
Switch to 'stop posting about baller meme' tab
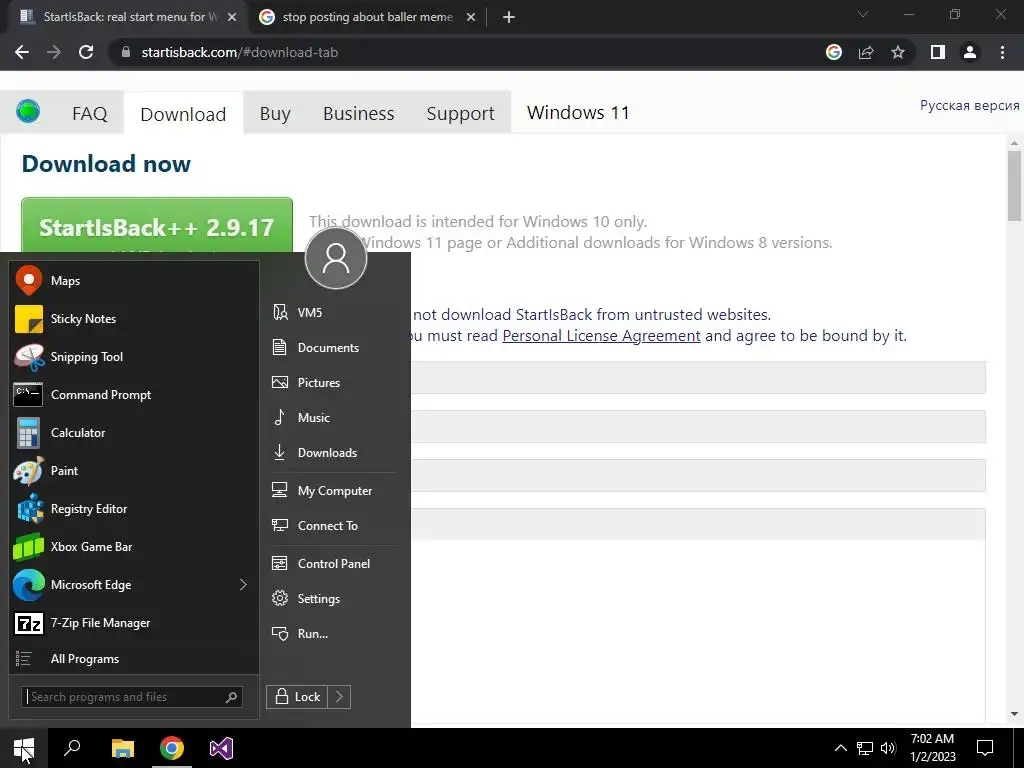pos(367,17)
